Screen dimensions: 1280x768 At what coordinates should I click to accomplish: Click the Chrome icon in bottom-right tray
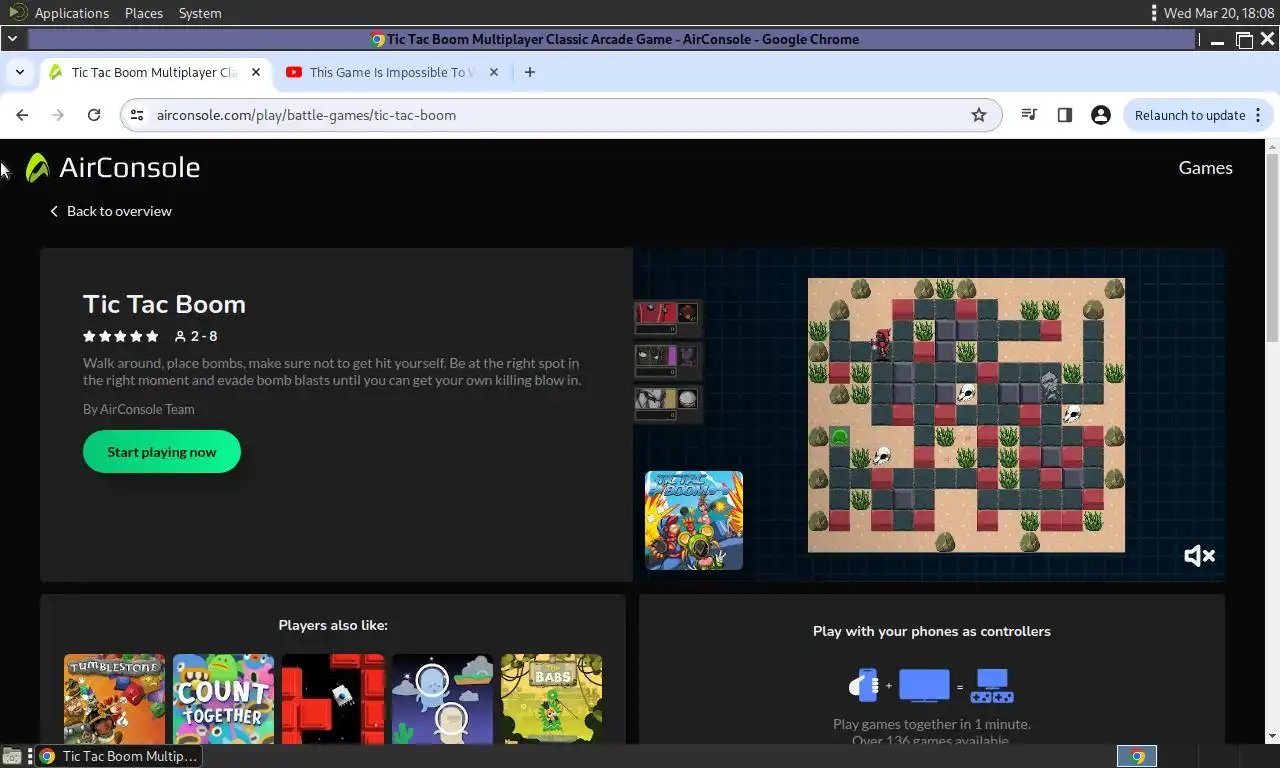click(1137, 756)
